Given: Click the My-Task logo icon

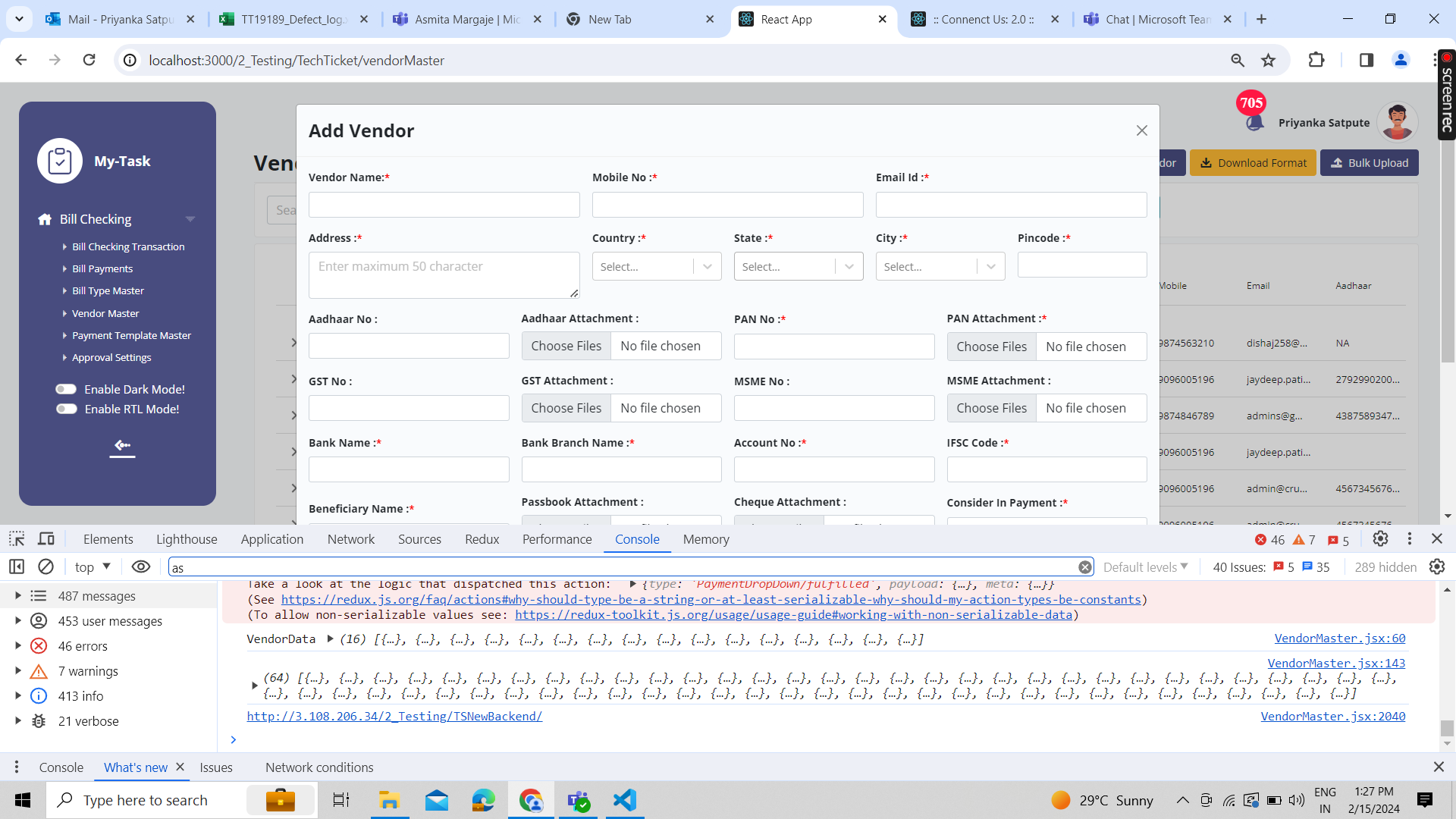Looking at the screenshot, I should pos(60,161).
